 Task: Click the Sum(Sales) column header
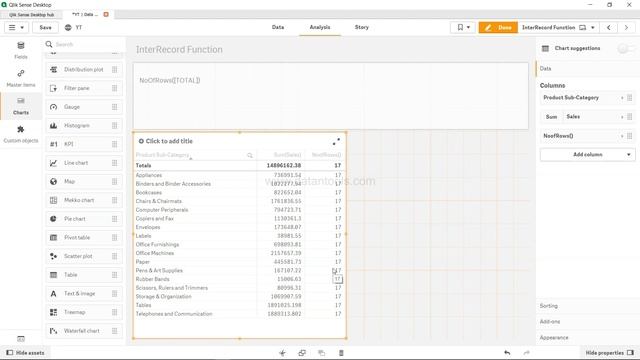coord(287,155)
